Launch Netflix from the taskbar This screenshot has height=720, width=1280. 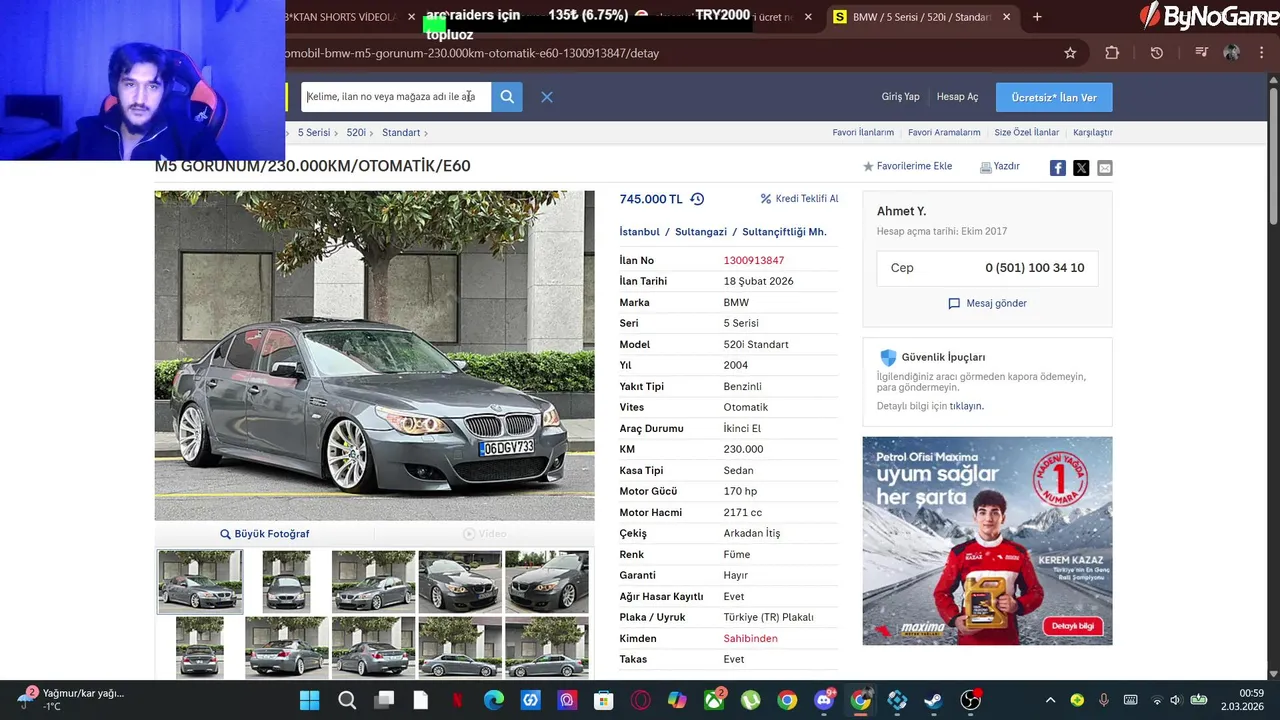click(457, 700)
